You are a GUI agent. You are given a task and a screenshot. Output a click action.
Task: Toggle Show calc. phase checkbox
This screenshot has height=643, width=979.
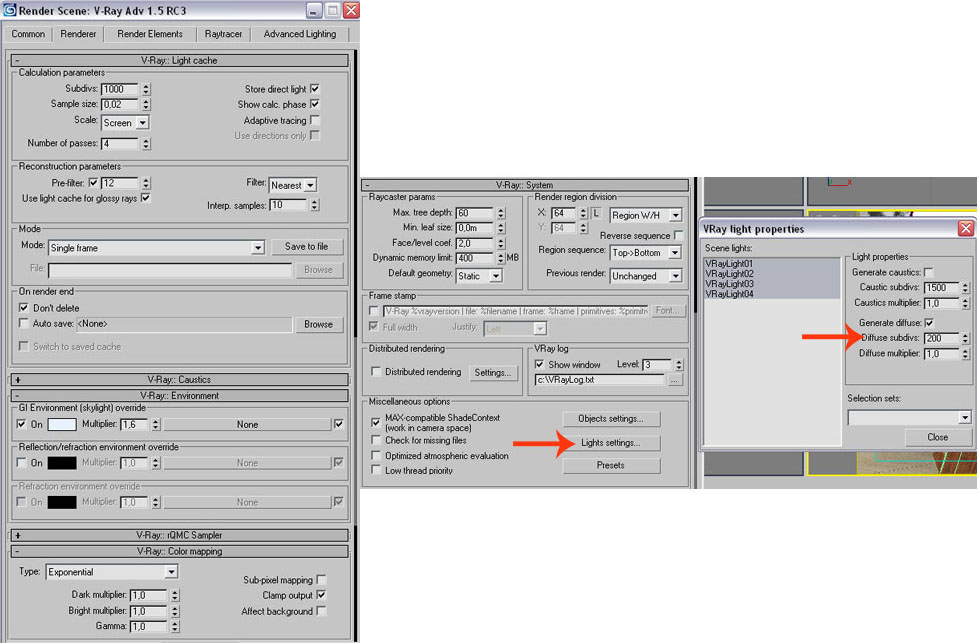point(315,104)
